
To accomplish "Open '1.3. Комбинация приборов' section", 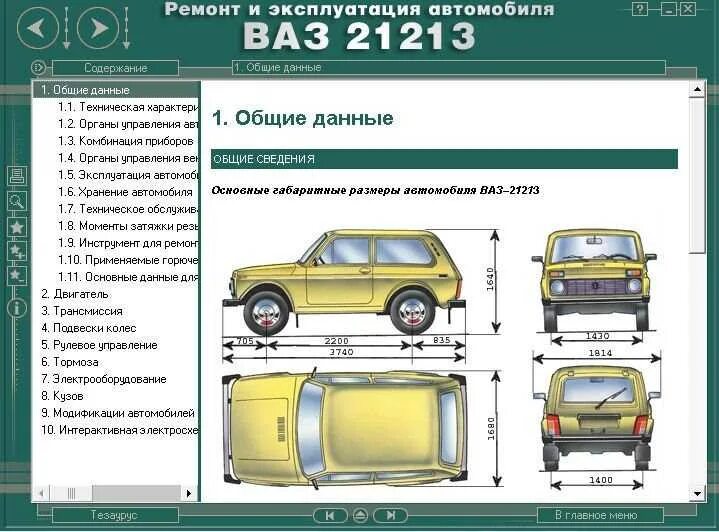I will (126, 141).
